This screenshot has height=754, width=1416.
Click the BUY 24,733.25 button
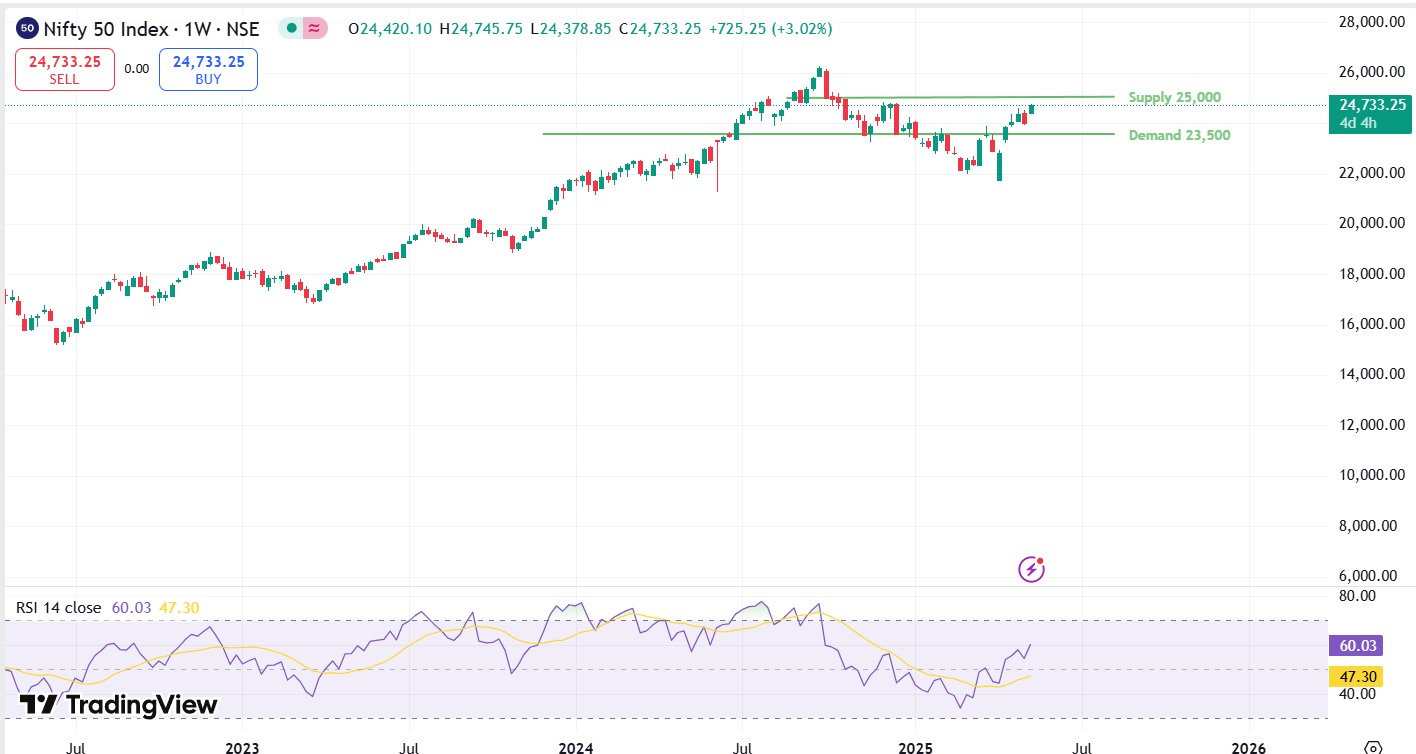(208, 69)
